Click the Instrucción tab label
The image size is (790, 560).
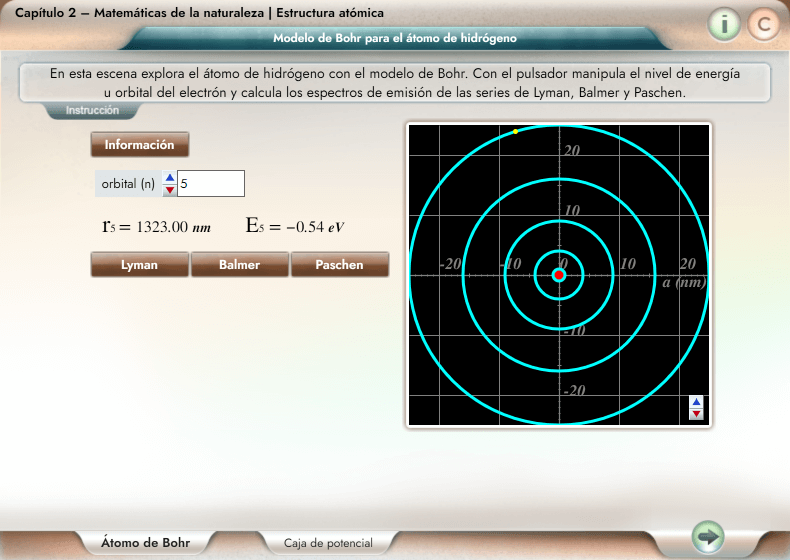[92, 110]
